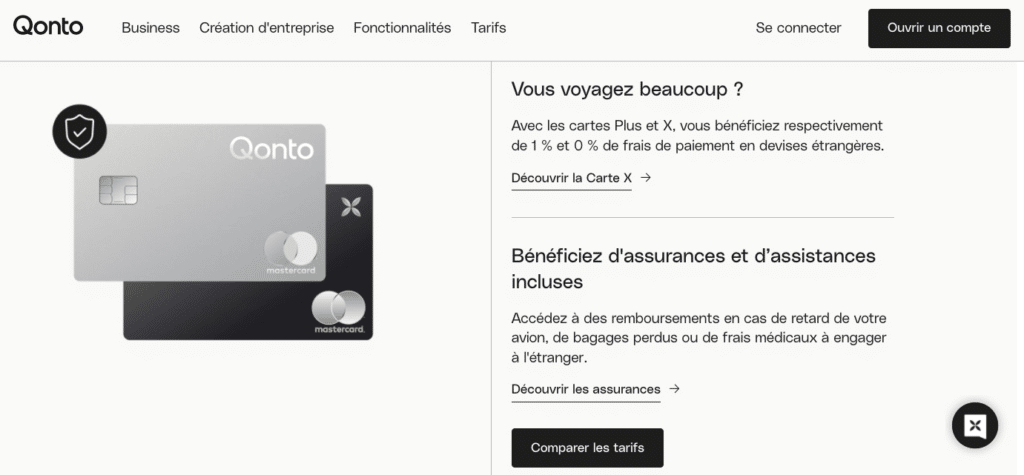
Task: Click the Mastercard logo on black card
Action: pos(338,309)
